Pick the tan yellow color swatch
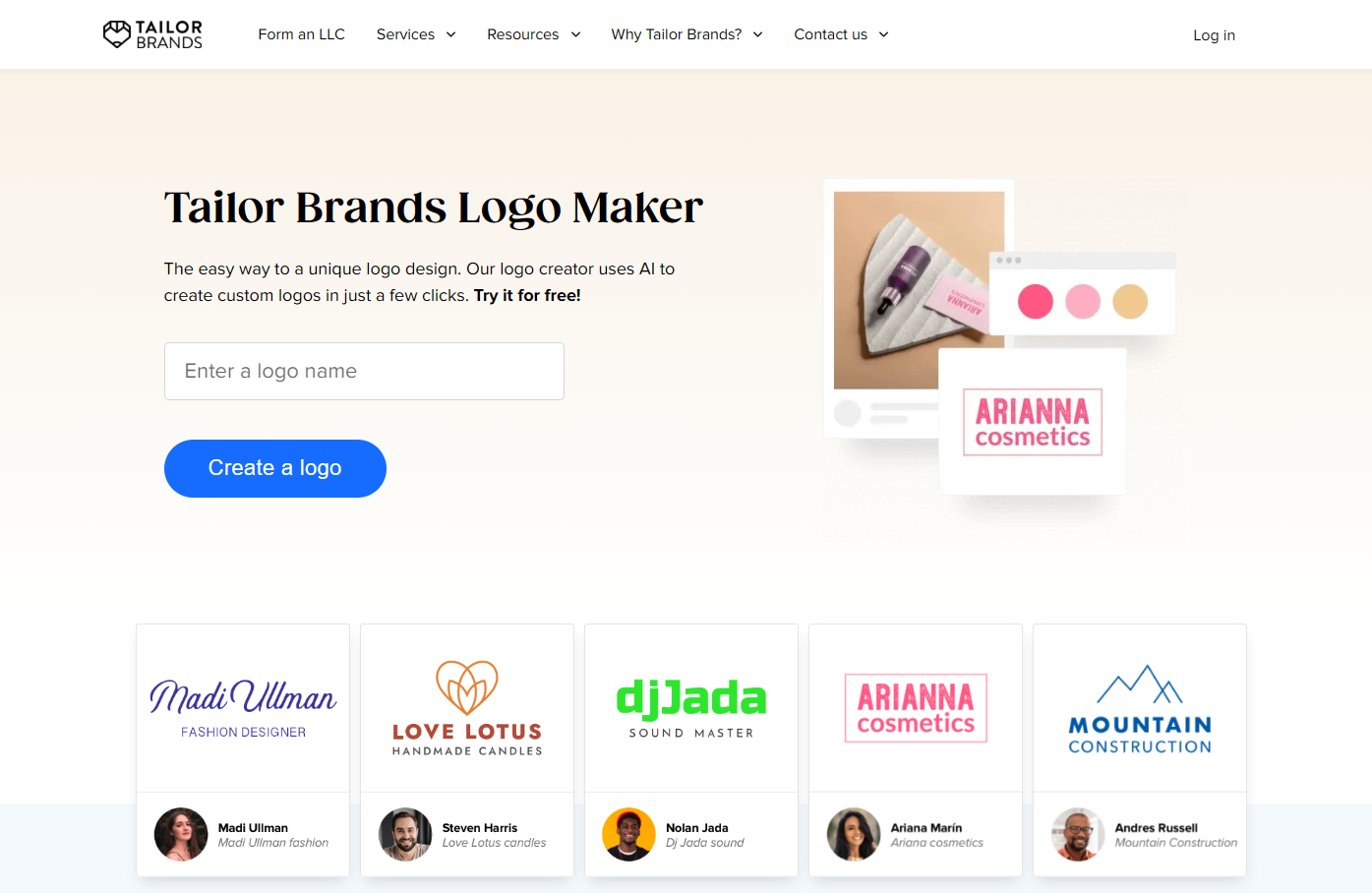 click(1130, 301)
